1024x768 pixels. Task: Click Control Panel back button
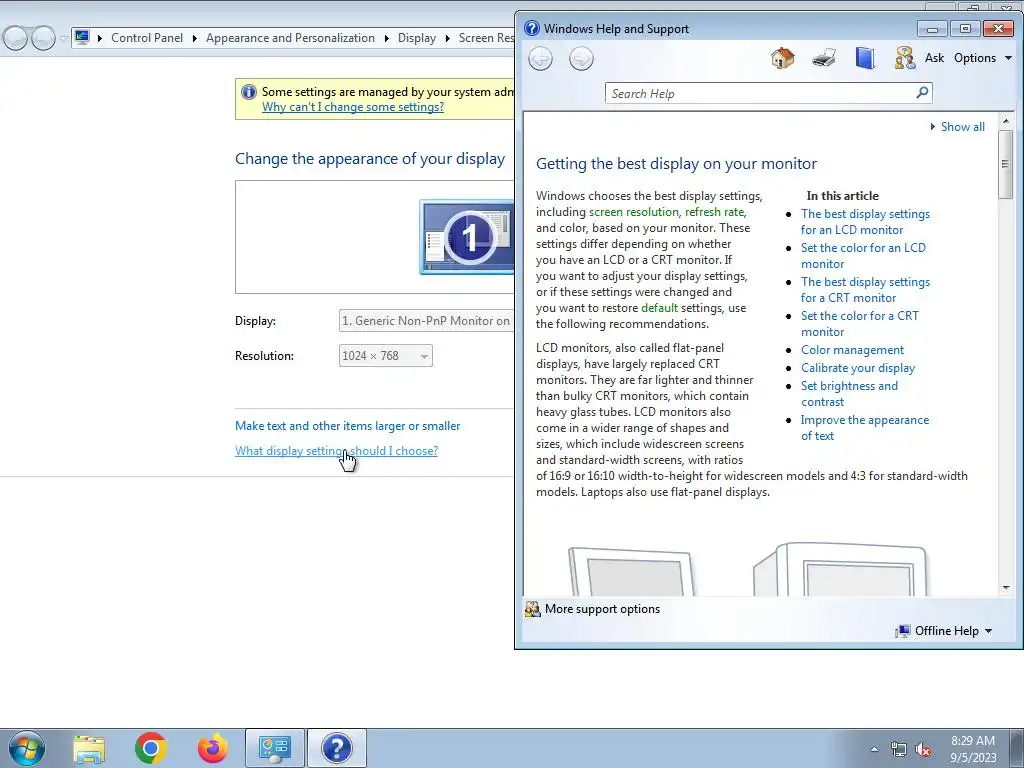point(16,38)
